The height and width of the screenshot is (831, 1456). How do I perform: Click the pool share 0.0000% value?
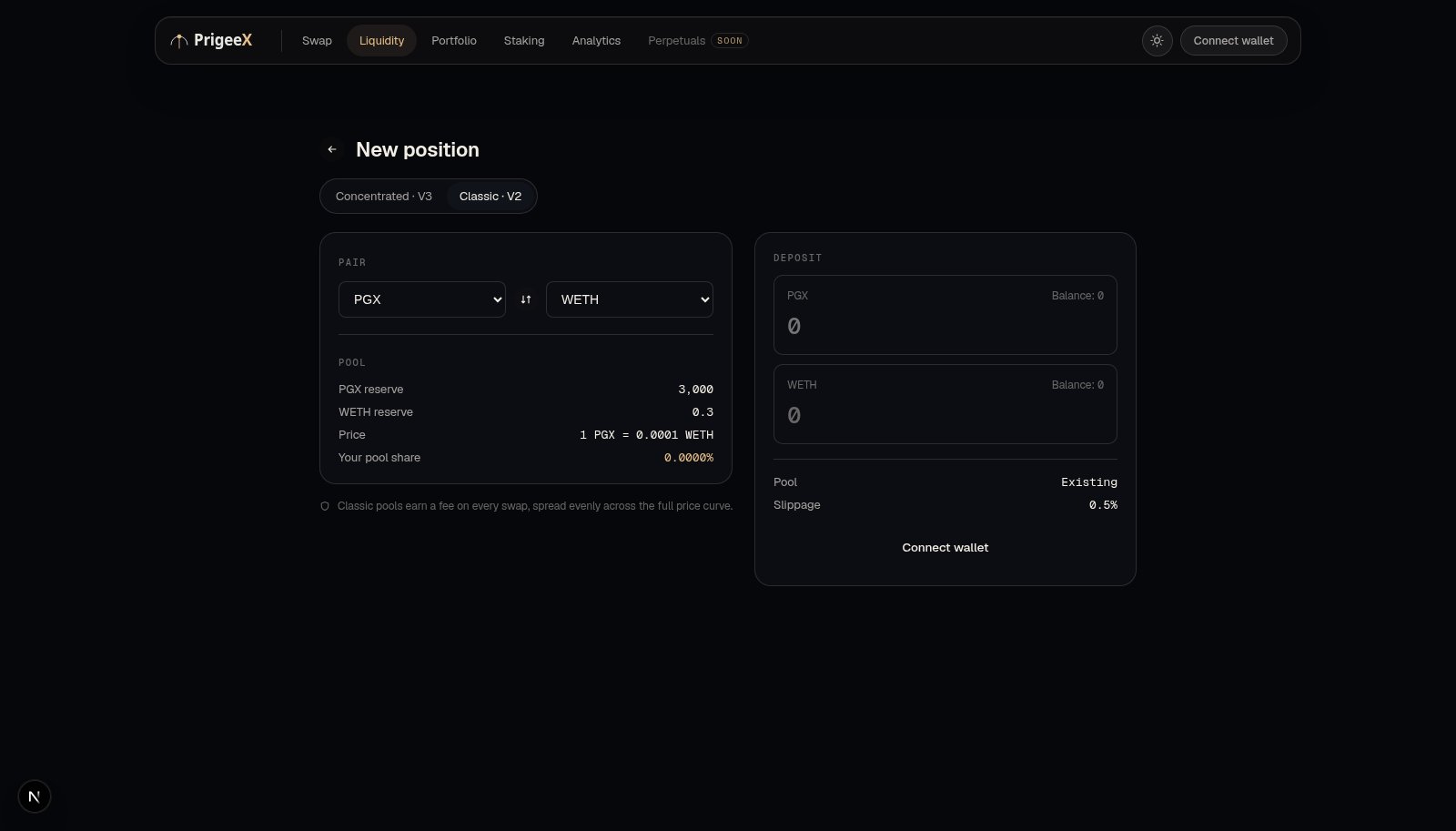[689, 458]
